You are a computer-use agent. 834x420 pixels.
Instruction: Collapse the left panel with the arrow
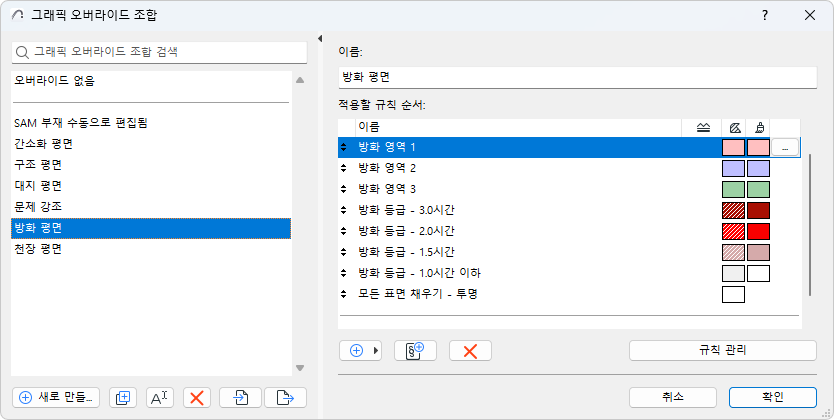(x=319, y=39)
